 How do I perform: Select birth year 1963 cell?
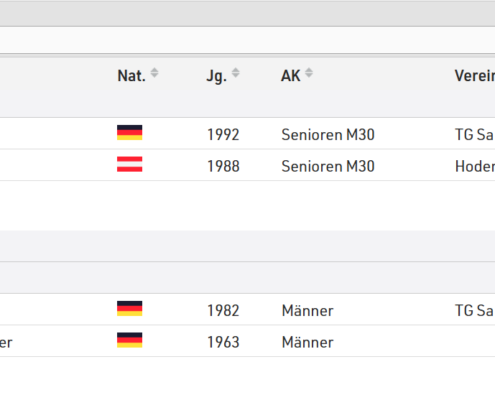coord(223,343)
